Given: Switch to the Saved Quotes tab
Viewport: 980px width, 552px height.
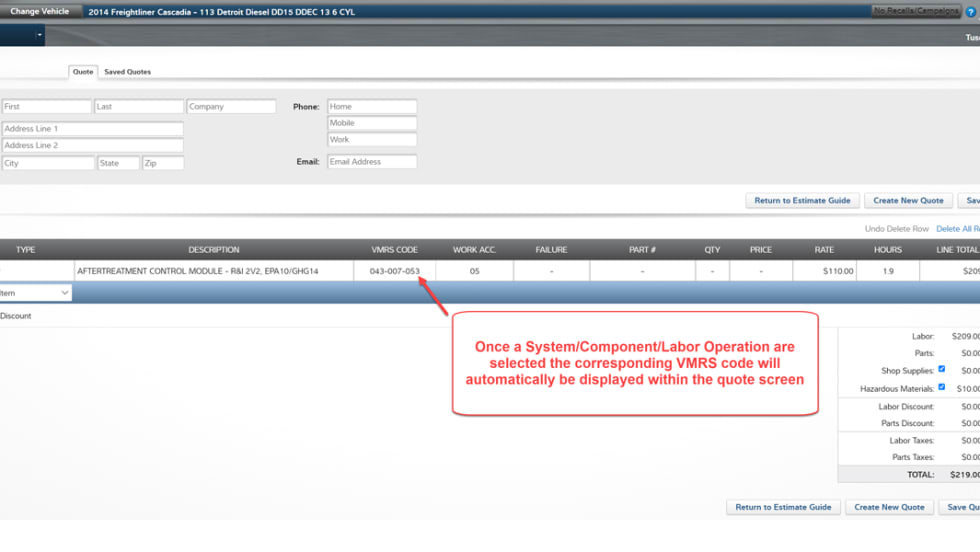Looking at the screenshot, I should (x=127, y=72).
